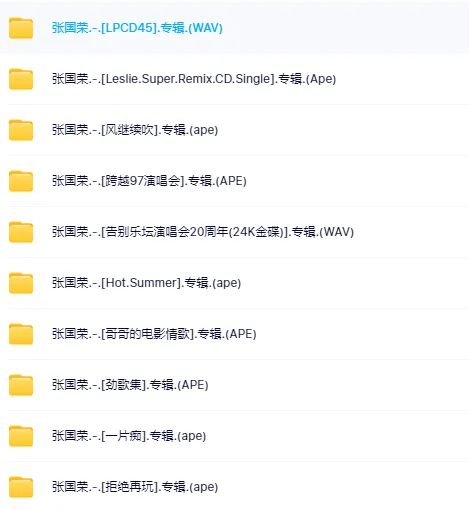
Task: Select folder icon for 告别乐坛演唱会20周年
Action: point(21,232)
